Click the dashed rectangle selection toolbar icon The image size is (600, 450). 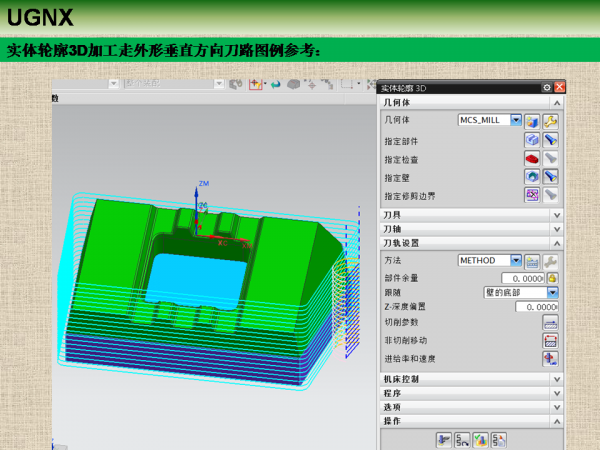pyautogui.click(x=347, y=84)
